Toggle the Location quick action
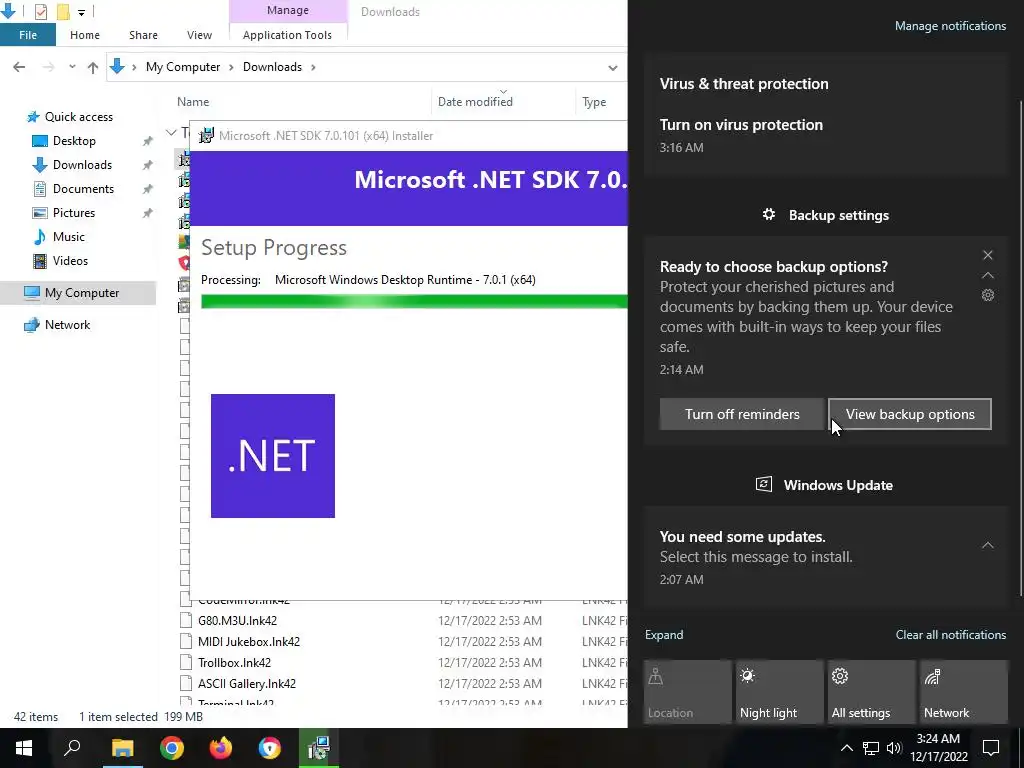 688,692
